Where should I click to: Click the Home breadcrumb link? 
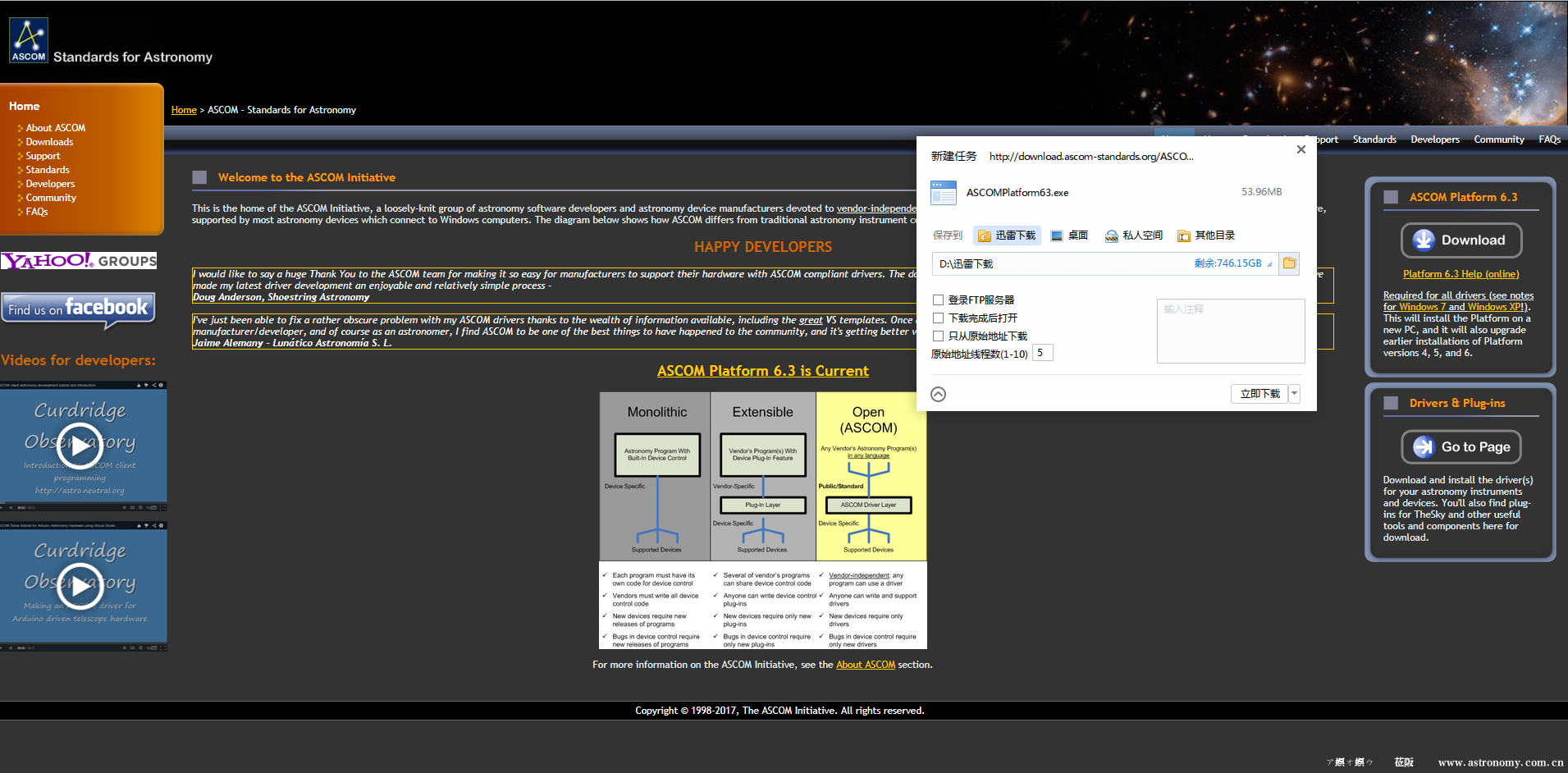tap(184, 110)
